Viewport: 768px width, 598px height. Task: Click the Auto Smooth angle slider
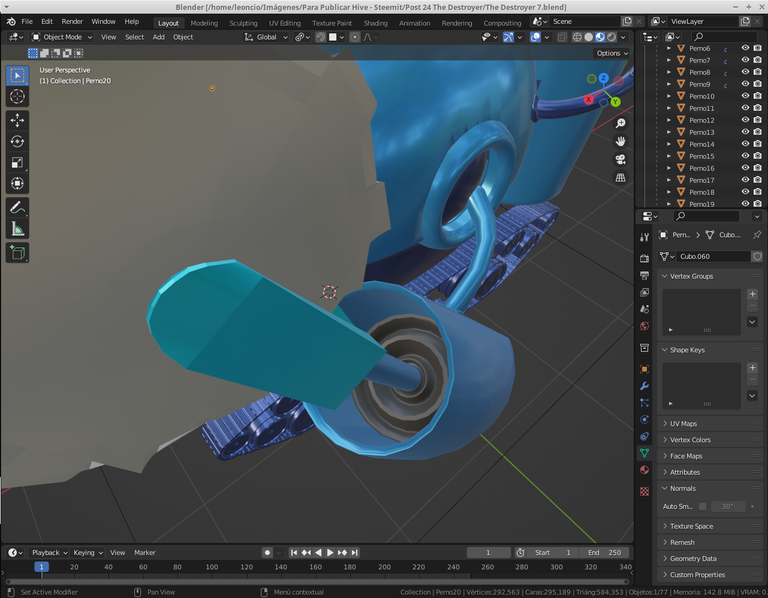(728, 506)
